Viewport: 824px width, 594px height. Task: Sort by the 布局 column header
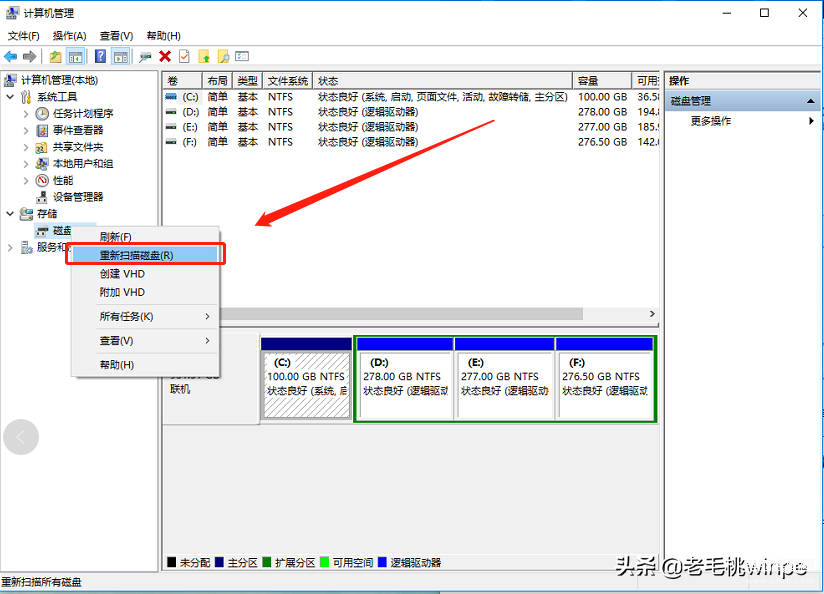pos(217,81)
